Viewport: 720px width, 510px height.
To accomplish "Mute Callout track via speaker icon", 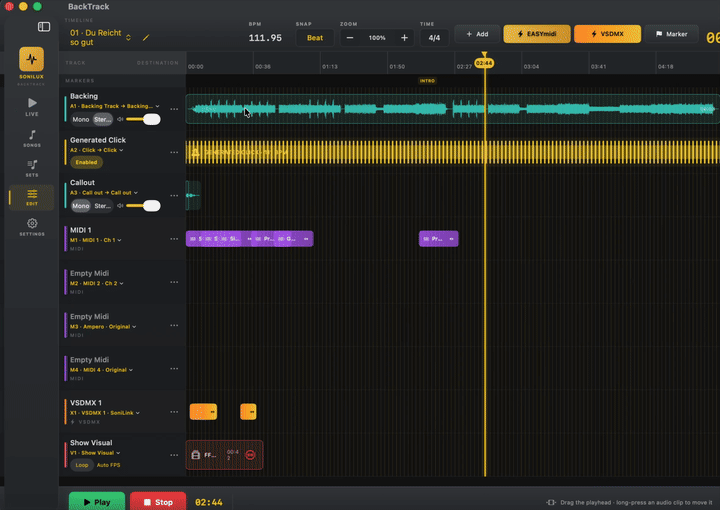I will [x=120, y=206].
